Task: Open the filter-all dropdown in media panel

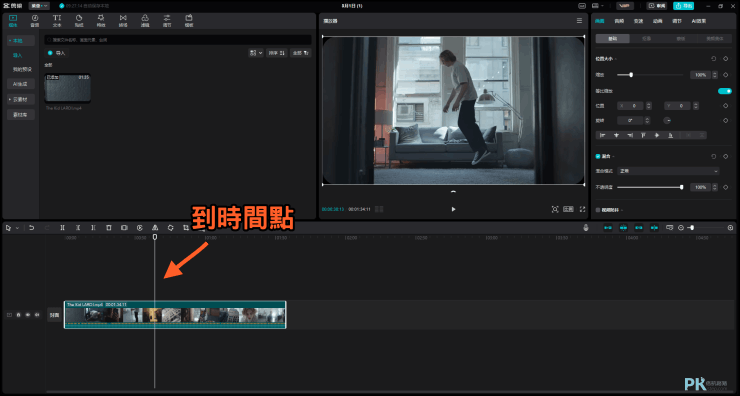Action: point(301,53)
